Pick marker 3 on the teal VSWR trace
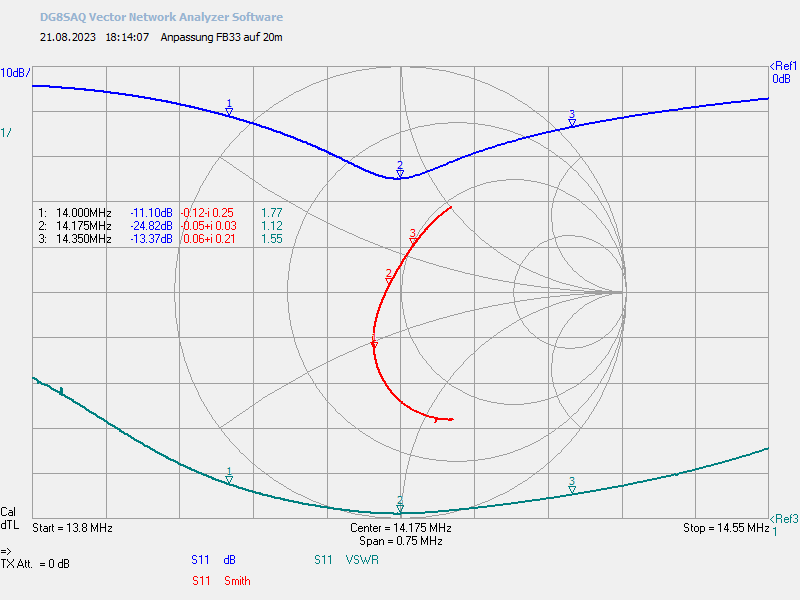Image resolution: width=800 pixels, height=600 pixels. tap(572, 485)
